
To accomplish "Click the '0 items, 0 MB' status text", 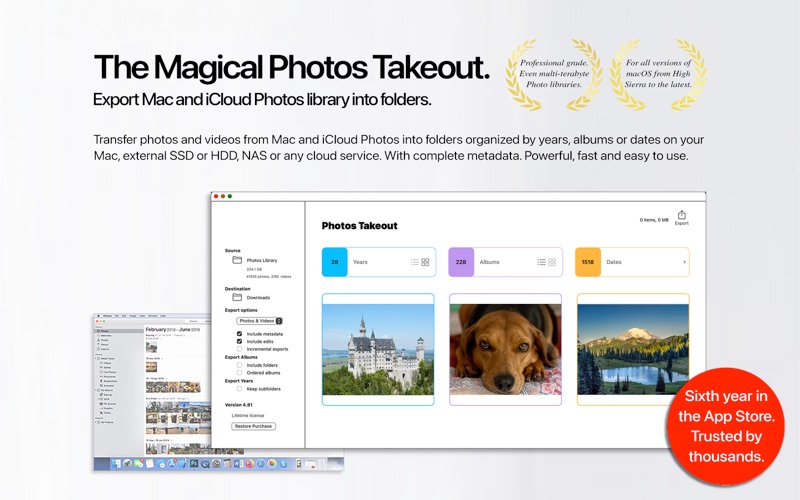I will point(654,220).
